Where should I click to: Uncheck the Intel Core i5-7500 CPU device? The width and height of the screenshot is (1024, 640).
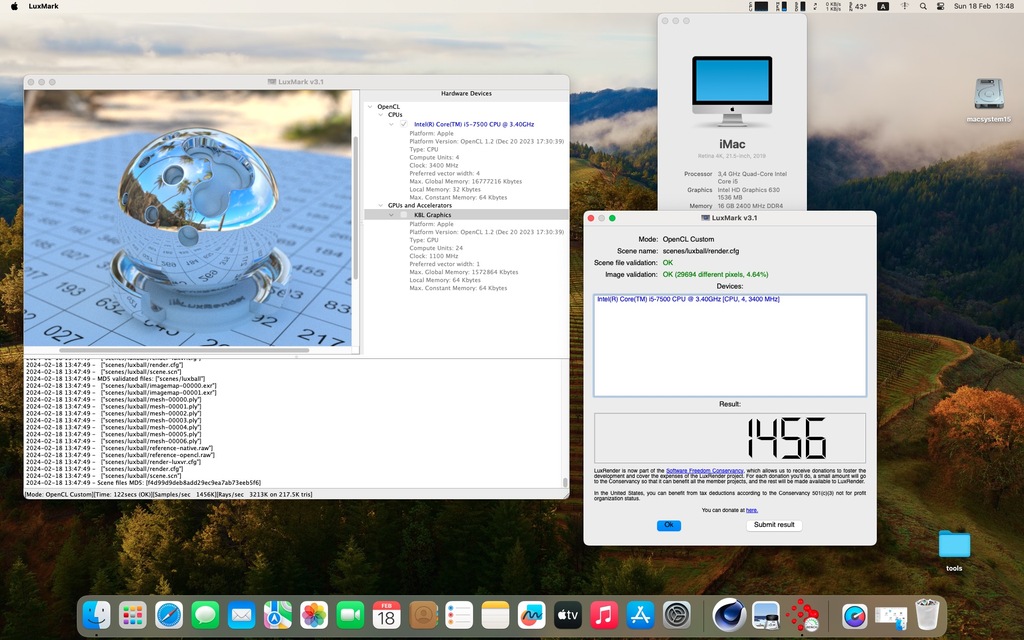tap(404, 124)
